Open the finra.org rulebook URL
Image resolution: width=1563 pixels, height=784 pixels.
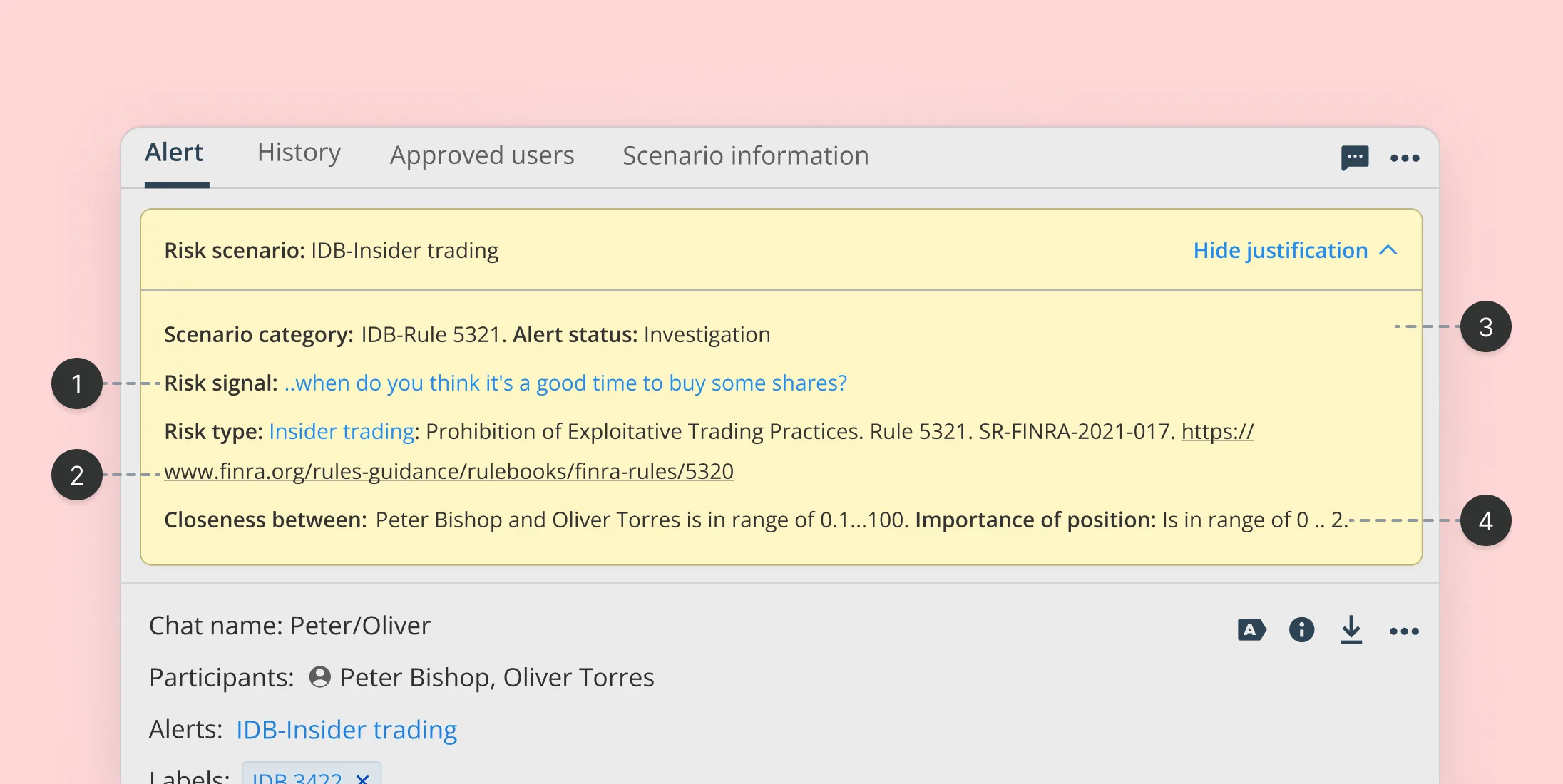point(449,471)
